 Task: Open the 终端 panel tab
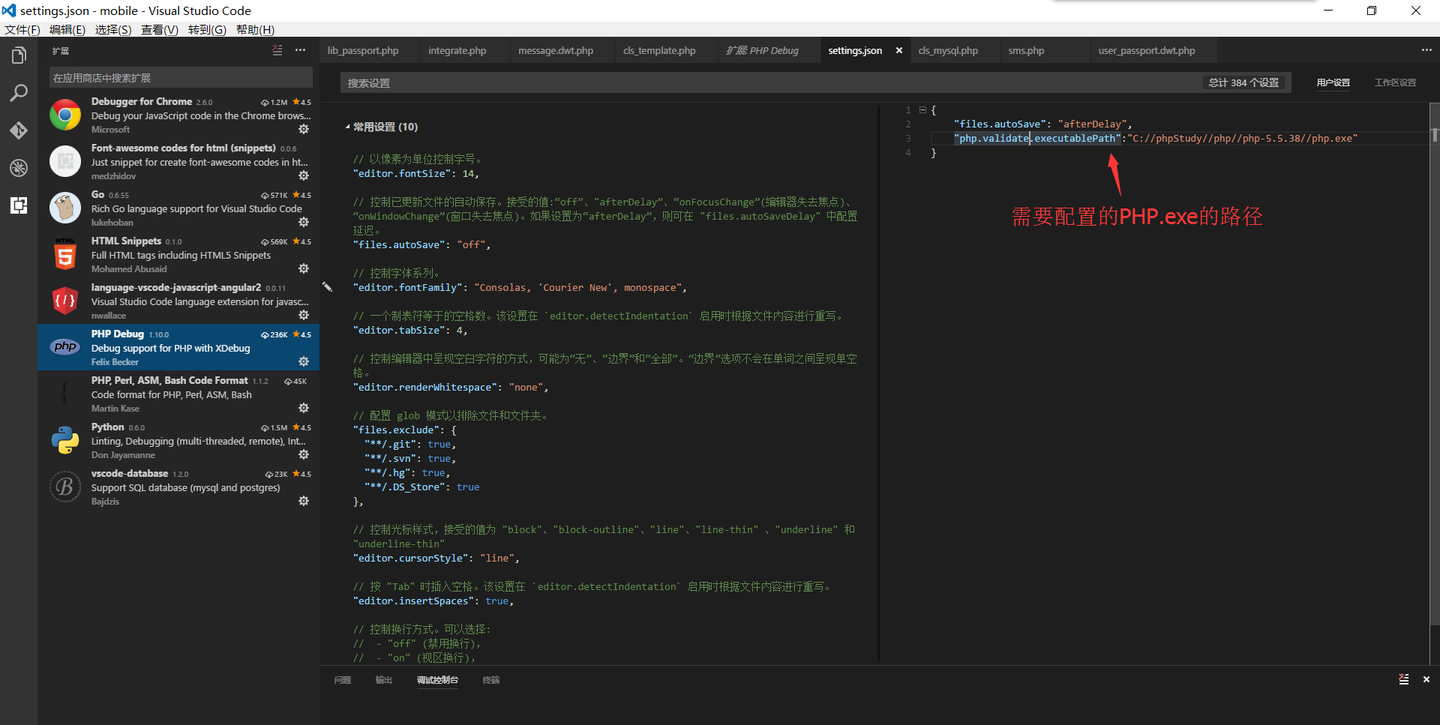[x=491, y=680]
